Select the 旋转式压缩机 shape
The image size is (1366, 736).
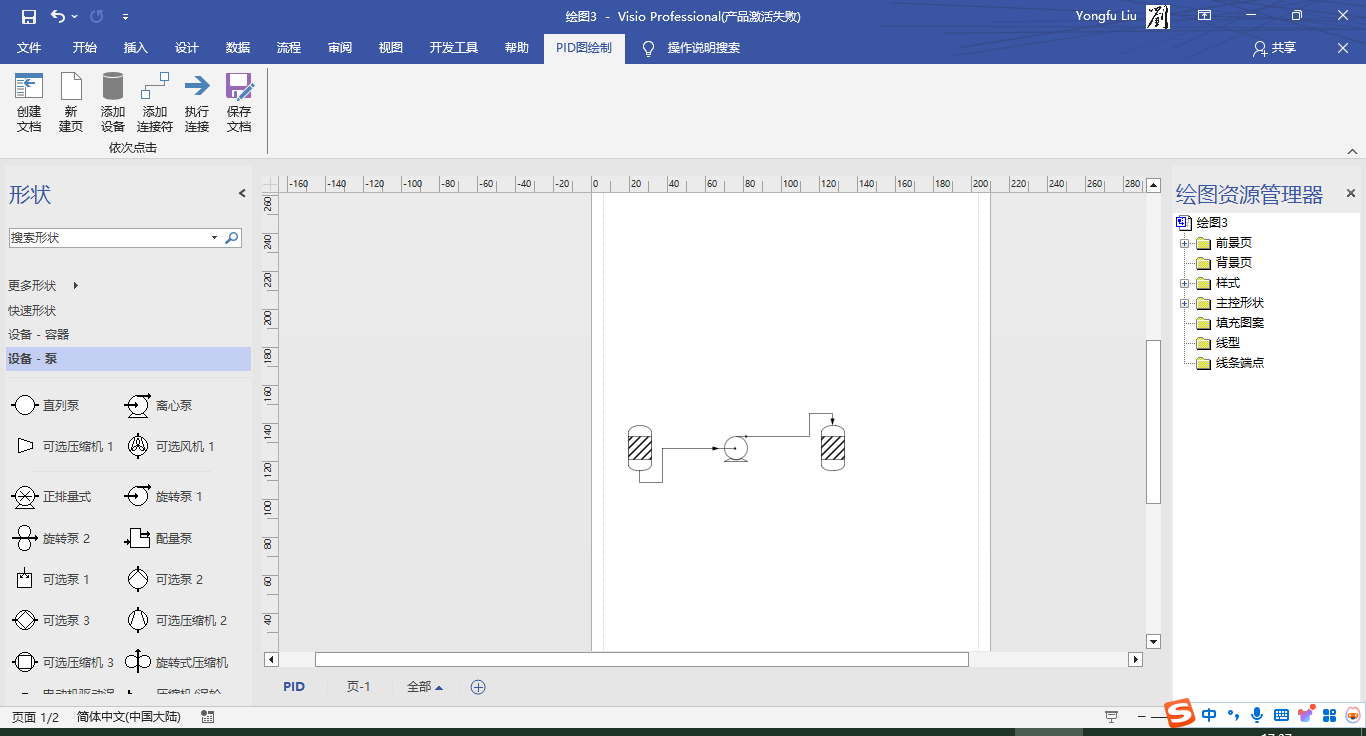tap(177, 662)
